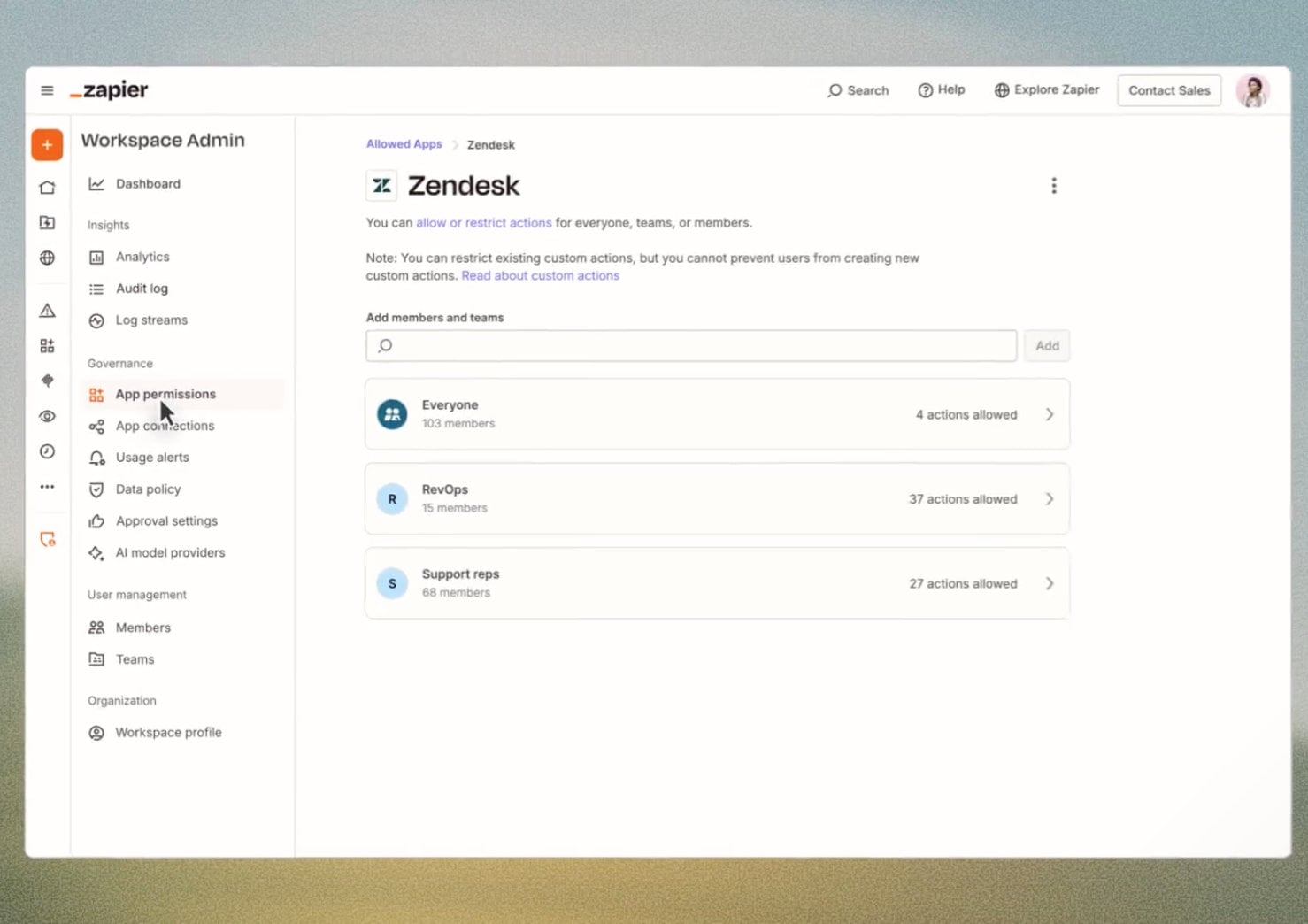This screenshot has height=924, width=1308.
Task: Open the clock history icon in left rail
Action: click(x=47, y=451)
